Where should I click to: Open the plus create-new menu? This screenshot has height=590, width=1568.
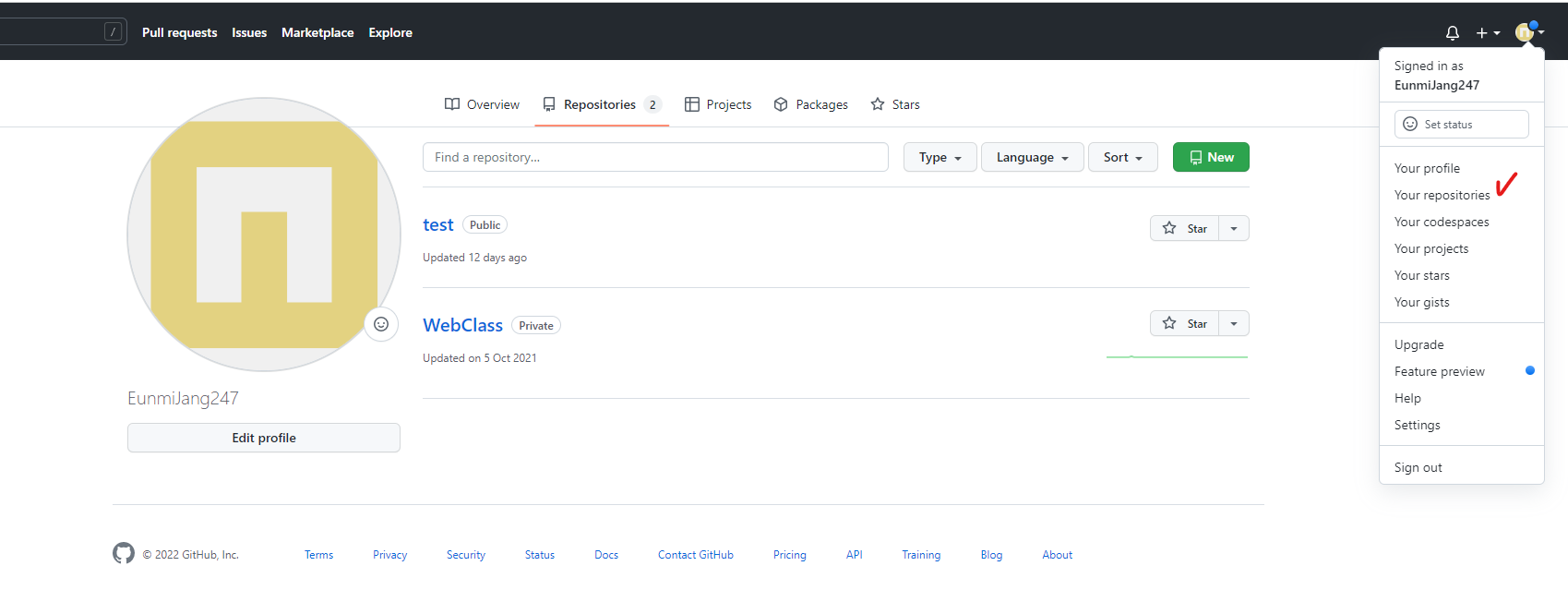1488,32
